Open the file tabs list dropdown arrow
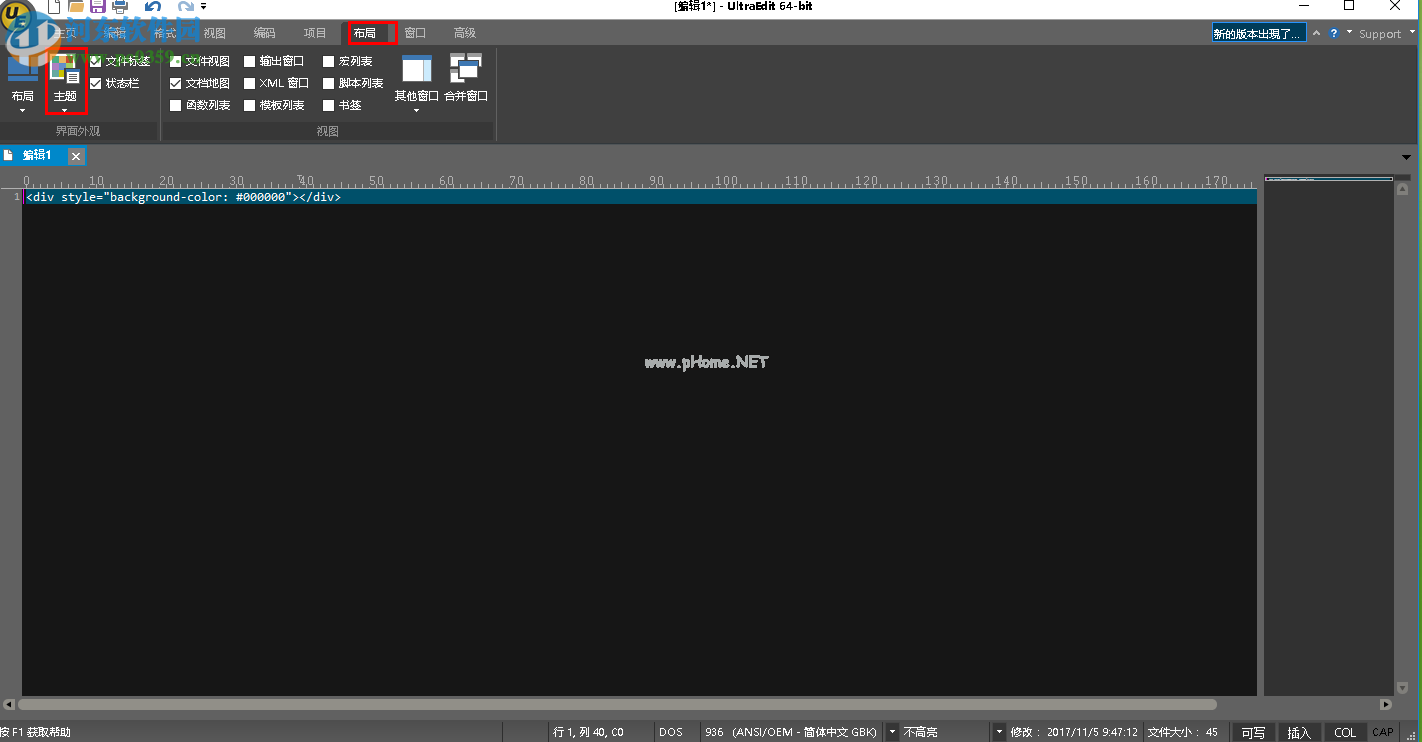Viewport: 1422px width, 742px height. 1406,157
